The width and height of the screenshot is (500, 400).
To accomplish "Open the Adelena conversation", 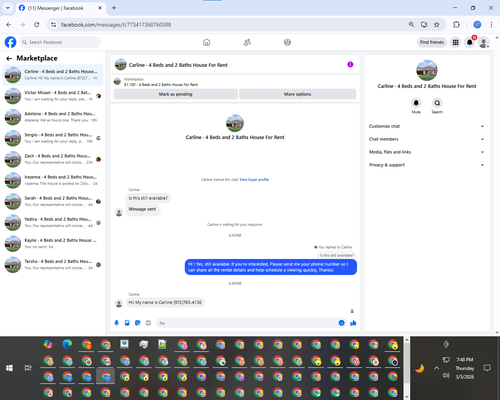I will tap(53, 117).
